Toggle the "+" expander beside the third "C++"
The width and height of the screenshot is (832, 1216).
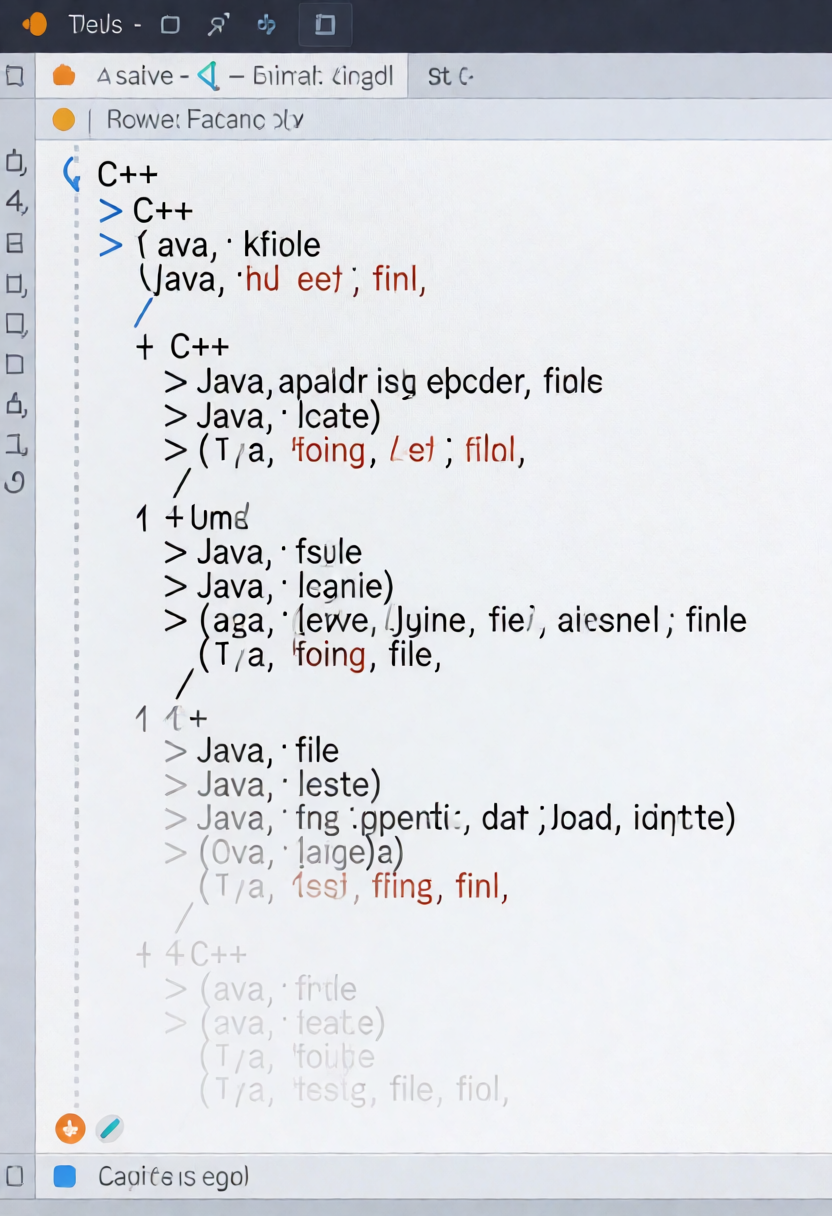[145, 347]
